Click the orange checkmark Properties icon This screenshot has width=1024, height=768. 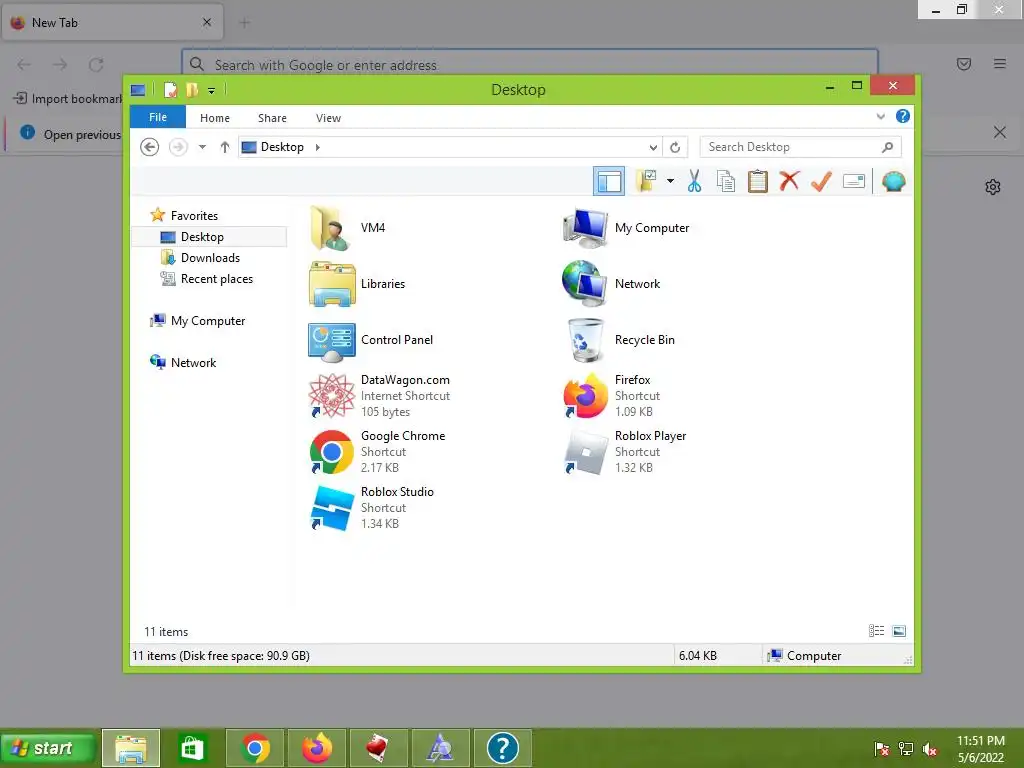coord(821,181)
